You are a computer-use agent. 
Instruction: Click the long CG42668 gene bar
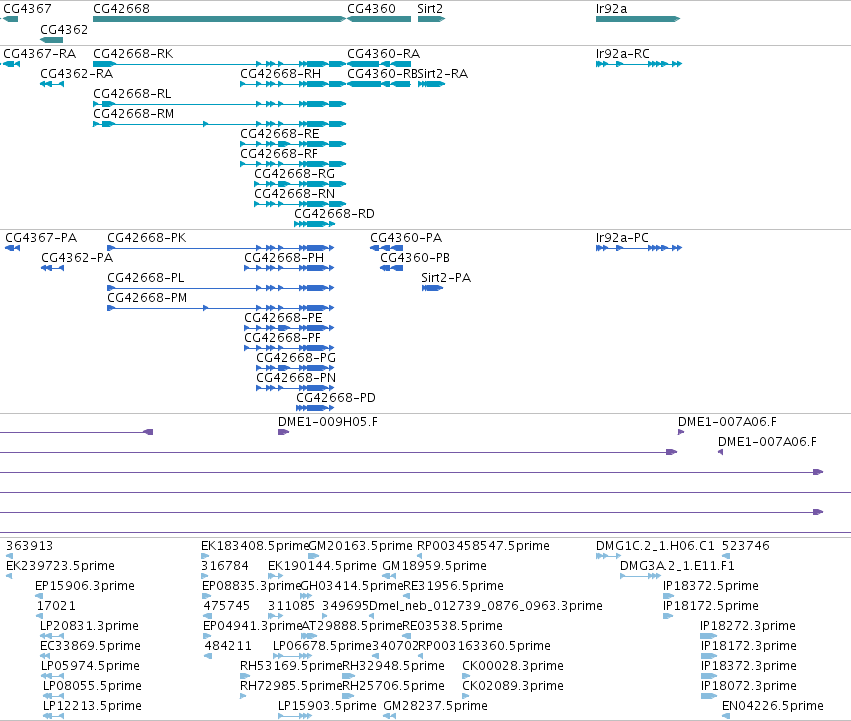click(219, 19)
